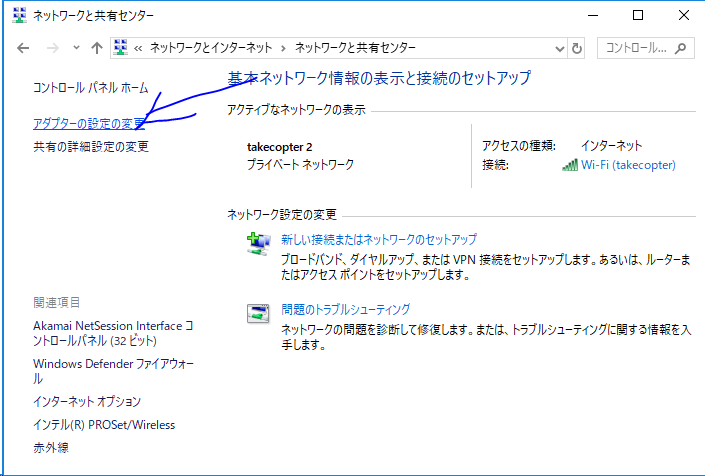Go to コントロール パネル ホーム
Image resolution: width=705 pixels, height=476 pixels.
[90, 88]
